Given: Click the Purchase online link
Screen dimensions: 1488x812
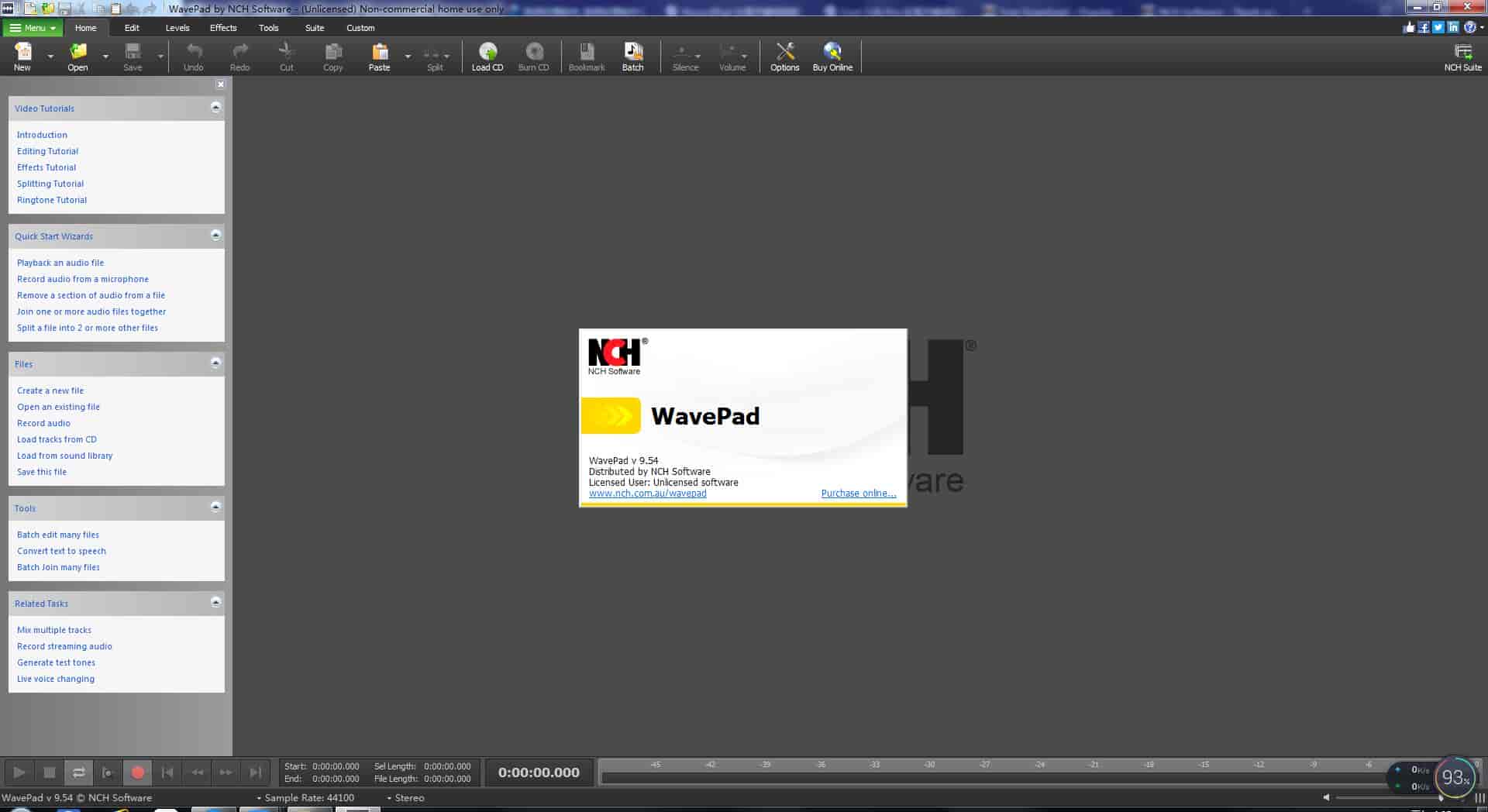Looking at the screenshot, I should [858, 493].
